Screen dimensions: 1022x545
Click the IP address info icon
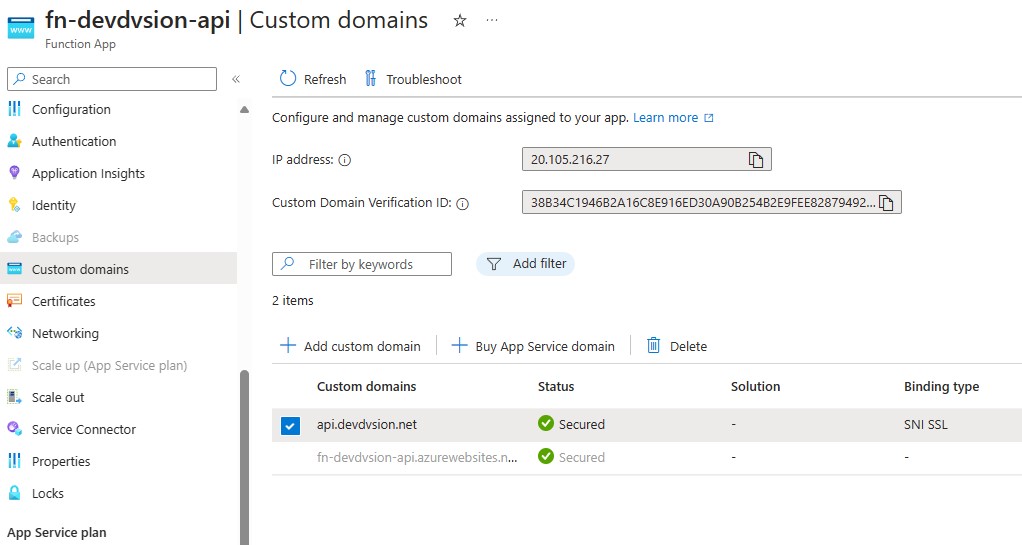click(345, 160)
